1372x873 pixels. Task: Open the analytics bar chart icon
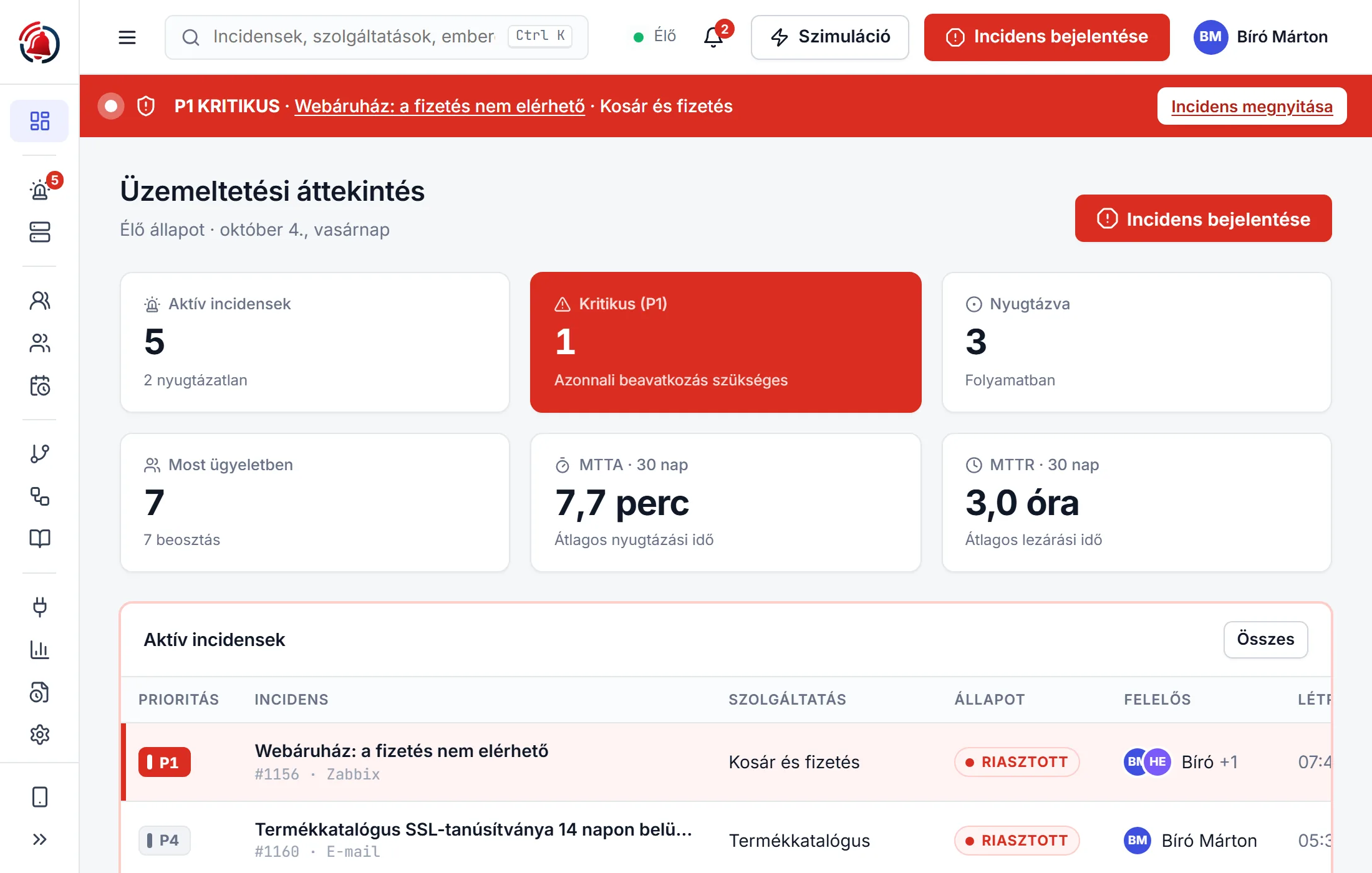40,650
